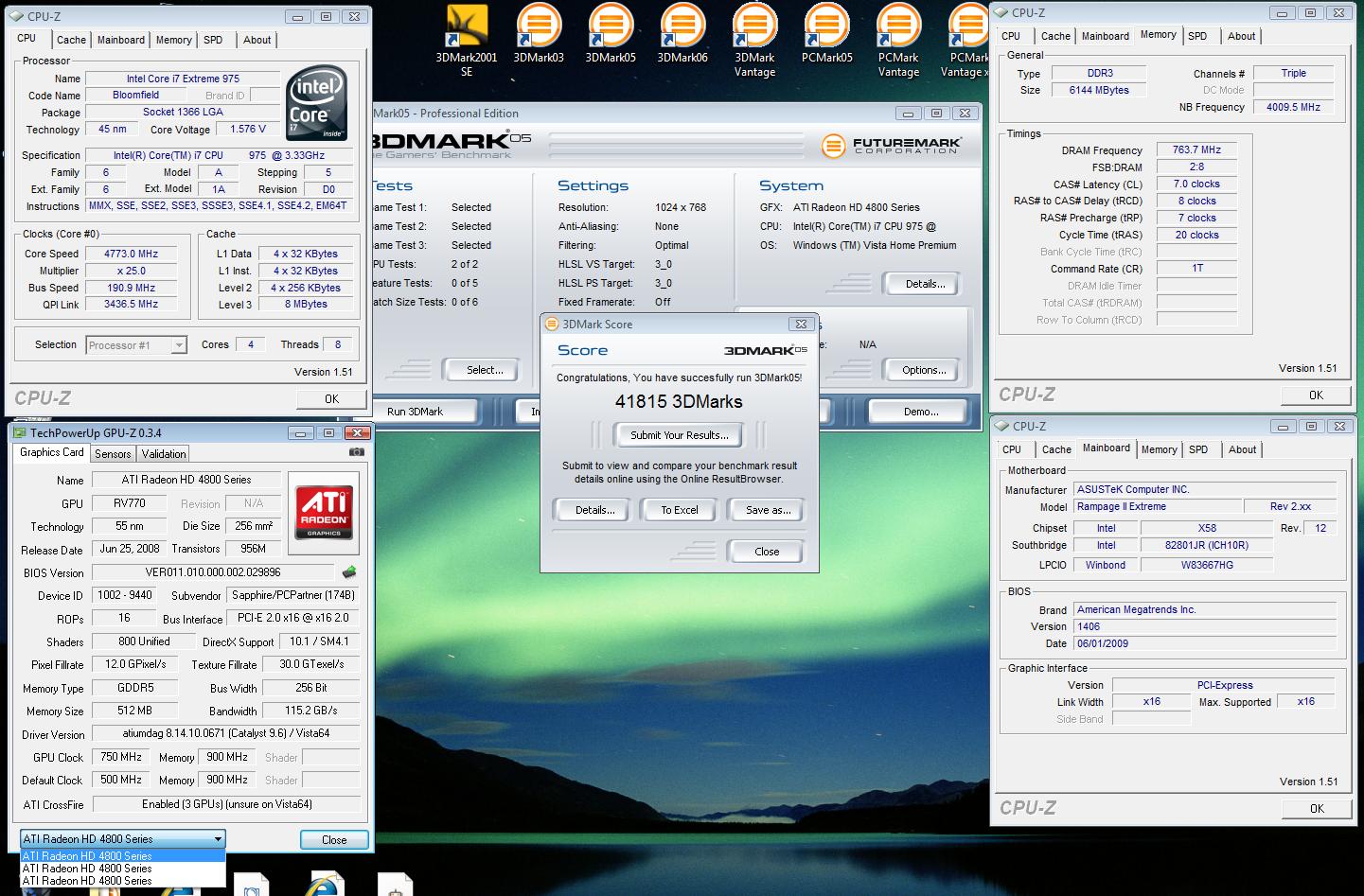Select third ATI Radeon HD 4800 list entry

click(123, 881)
